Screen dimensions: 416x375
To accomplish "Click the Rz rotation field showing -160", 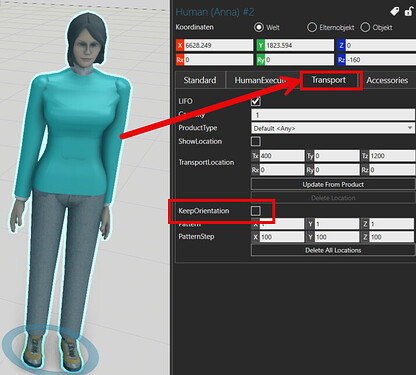I will 380,60.
